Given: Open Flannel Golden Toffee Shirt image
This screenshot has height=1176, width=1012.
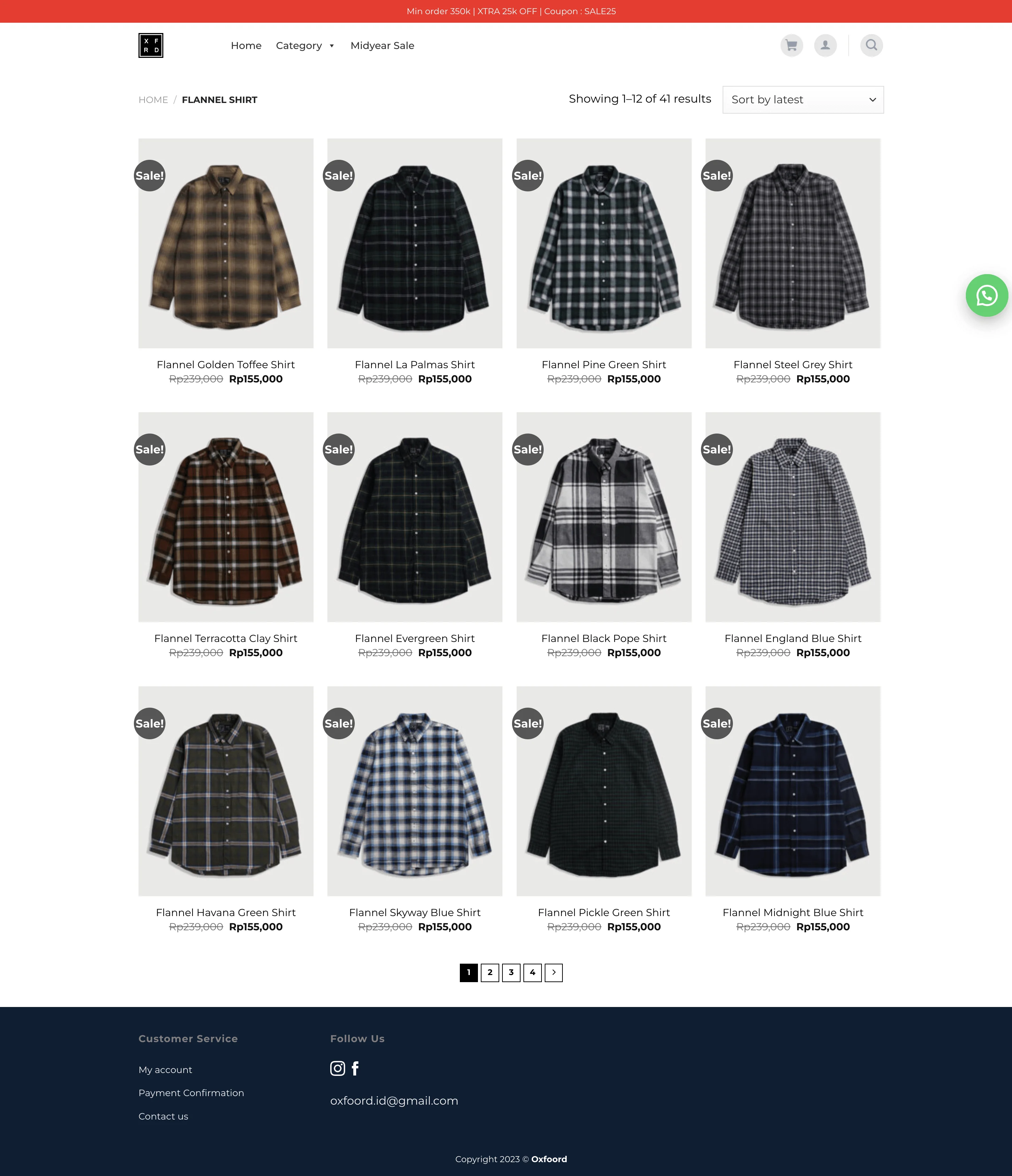Looking at the screenshot, I should pos(226,244).
